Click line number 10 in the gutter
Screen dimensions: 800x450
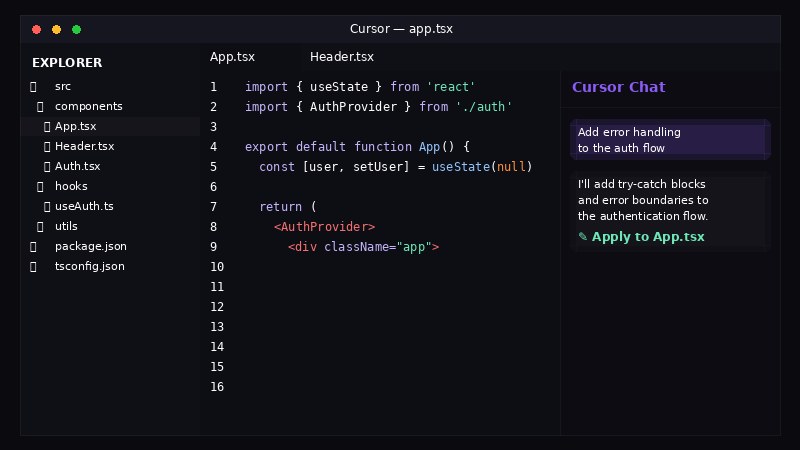coord(217,267)
